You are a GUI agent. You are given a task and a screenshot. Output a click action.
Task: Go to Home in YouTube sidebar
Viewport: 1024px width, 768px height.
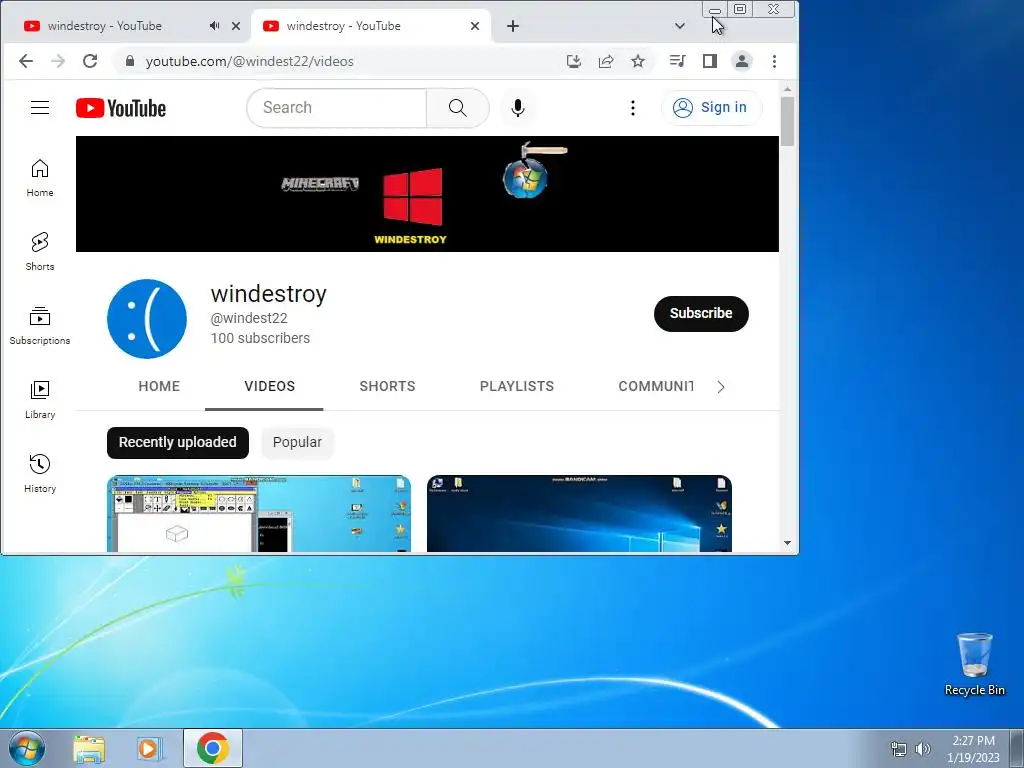(x=40, y=178)
